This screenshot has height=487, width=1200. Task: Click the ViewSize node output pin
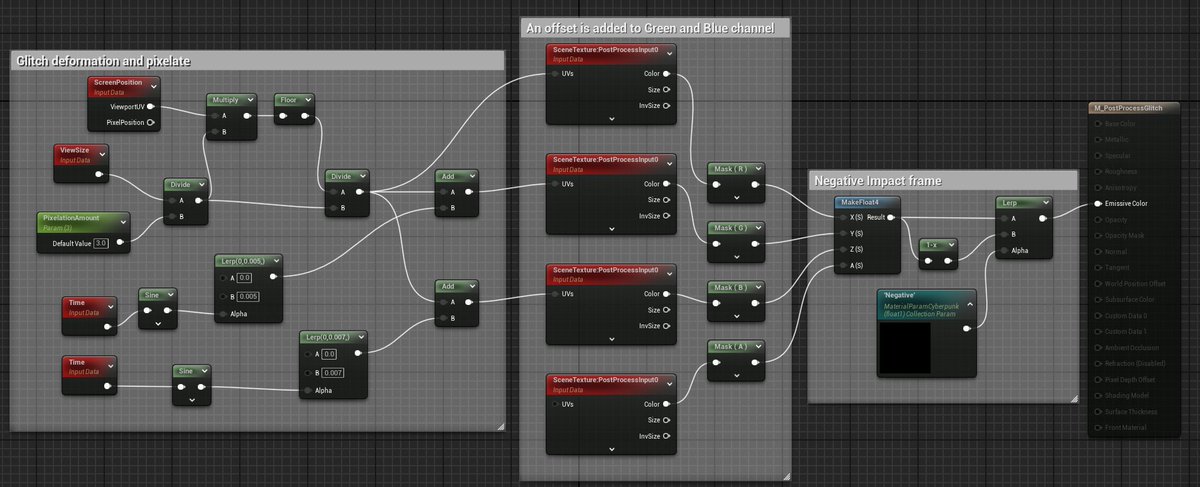click(x=99, y=174)
